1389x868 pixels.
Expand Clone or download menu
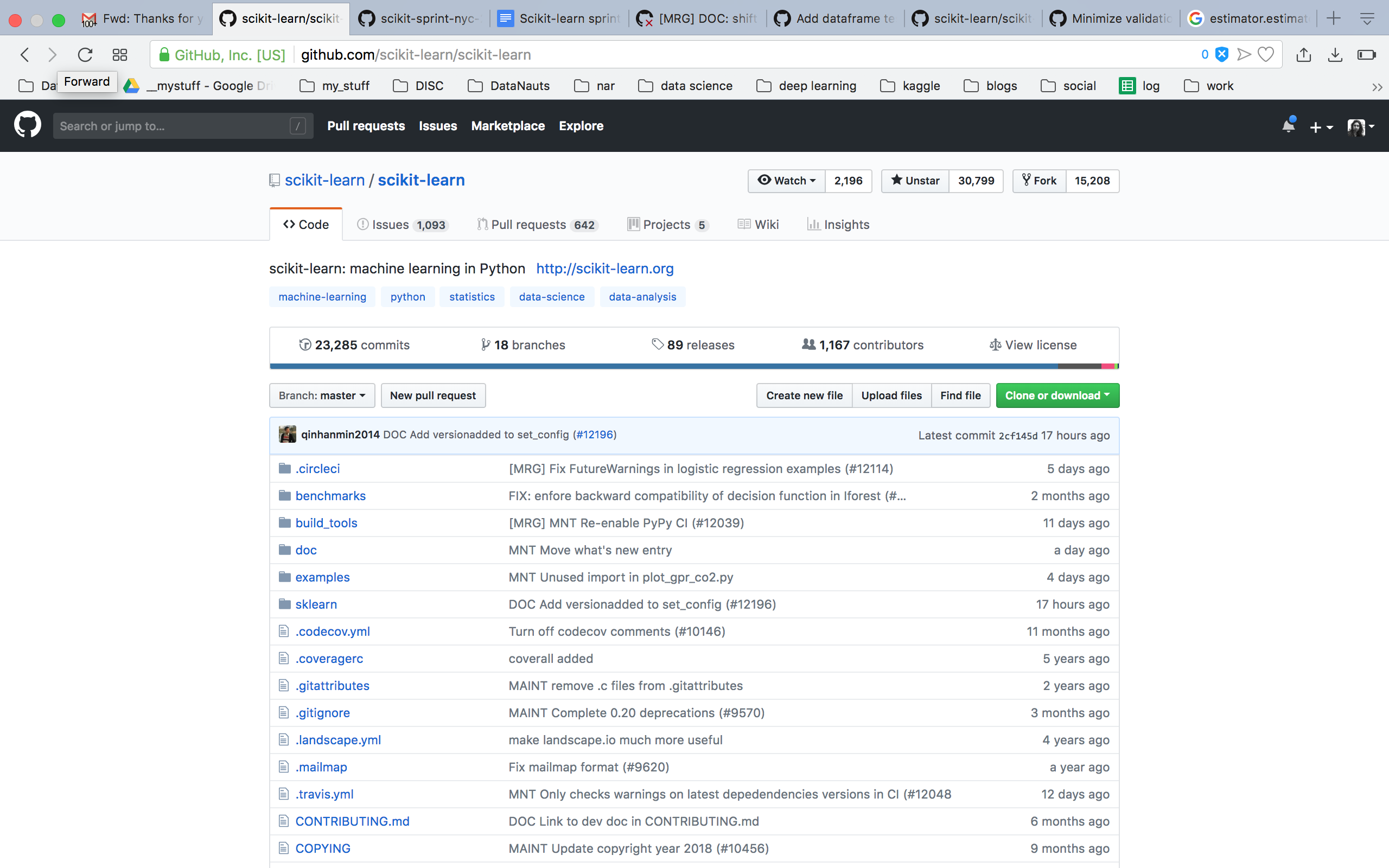tap(1057, 395)
